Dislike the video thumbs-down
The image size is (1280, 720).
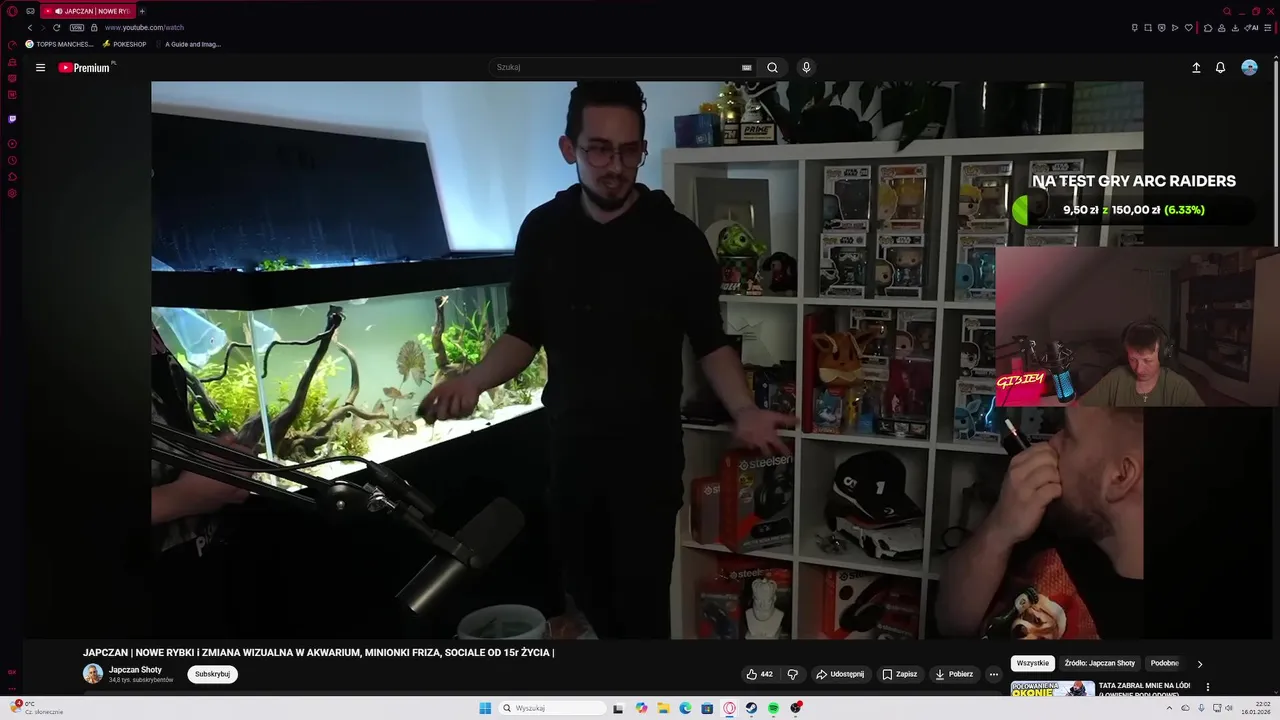coord(792,674)
